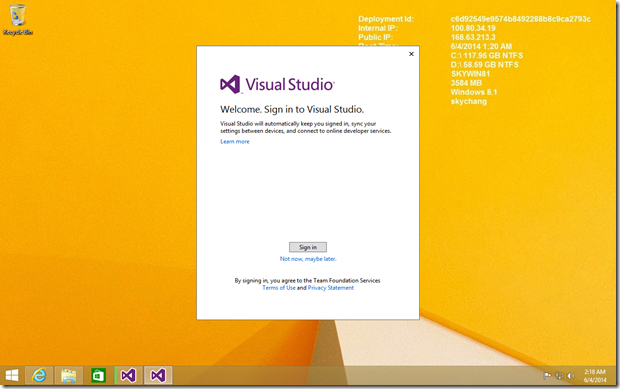Close the Visual Studio sign-in dialog
The height and width of the screenshot is (389, 620).
(411, 54)
